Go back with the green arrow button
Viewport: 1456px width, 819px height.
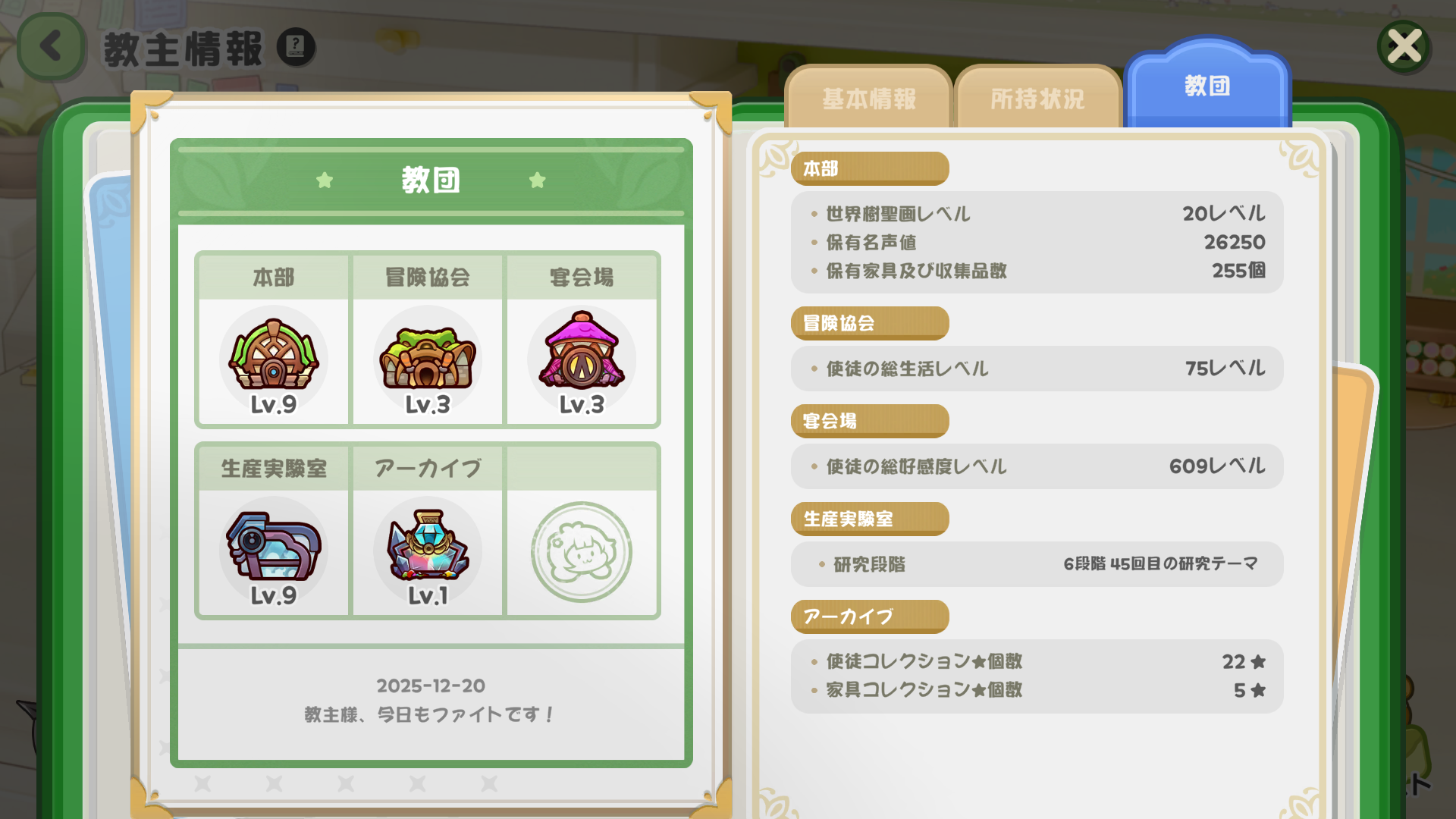[x=52, y=46]
